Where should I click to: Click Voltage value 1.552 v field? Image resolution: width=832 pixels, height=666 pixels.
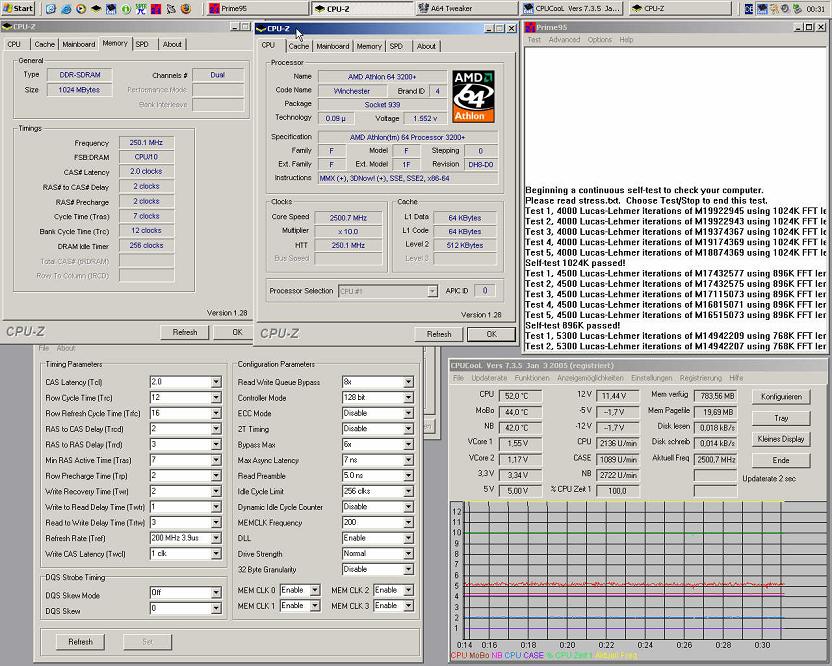(425, 118)
